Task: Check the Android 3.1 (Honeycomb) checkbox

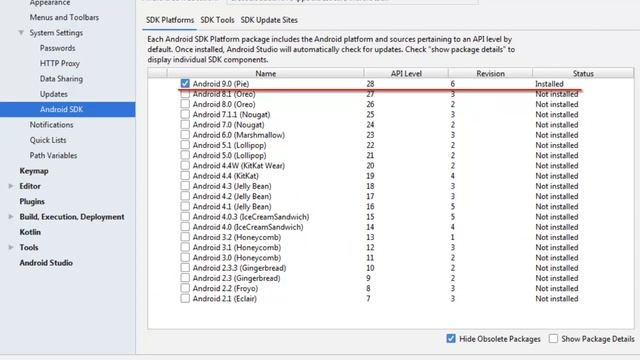Action: 185,247
